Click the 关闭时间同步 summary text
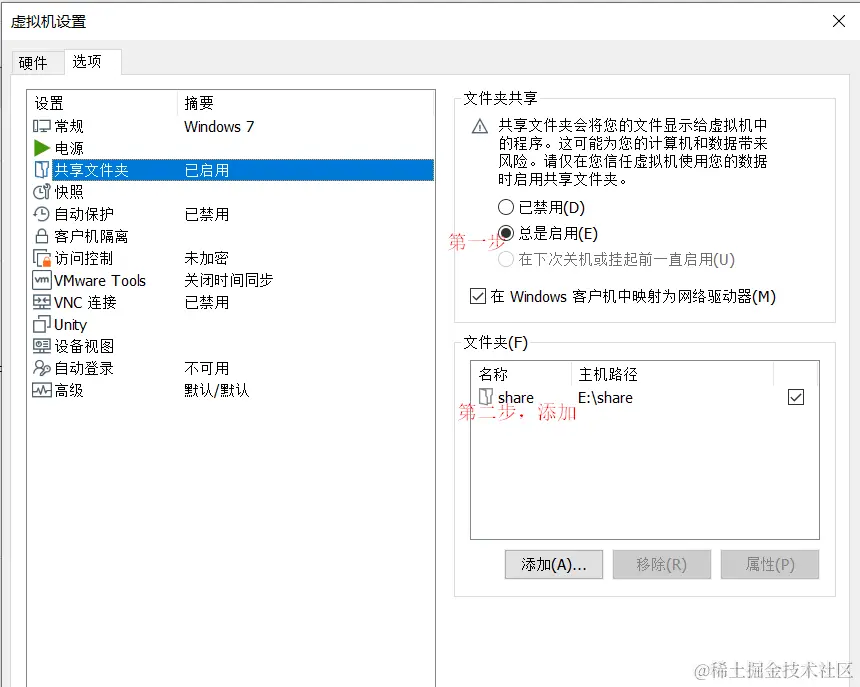Image resolution: width=860 pixels, height=687 pixels. click(229, 280)
